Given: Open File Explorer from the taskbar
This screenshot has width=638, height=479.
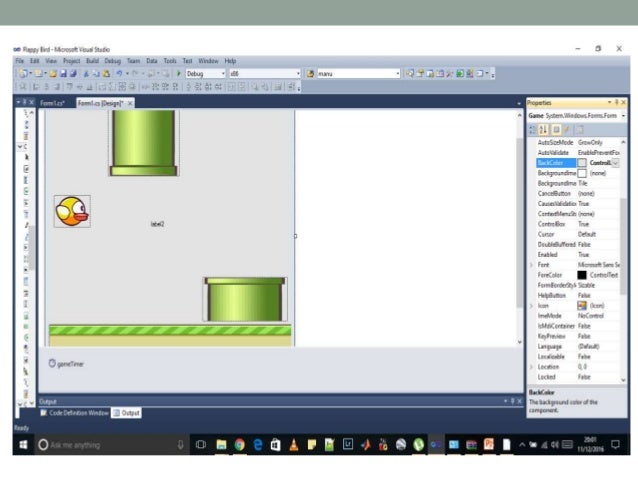Looking at the screenshot, I should [x=221, y=445].
